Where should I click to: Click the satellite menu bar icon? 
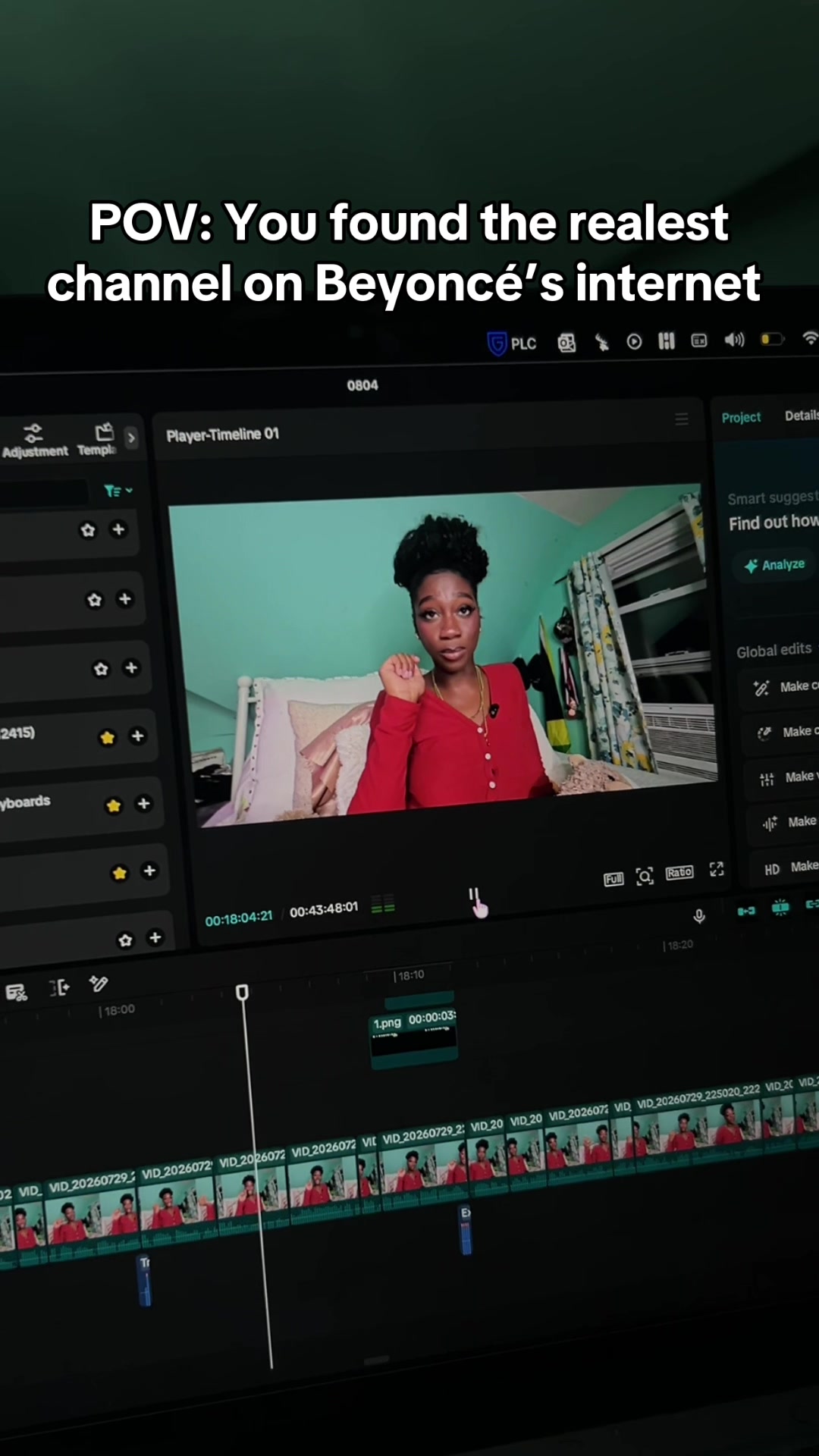coord(601,343)
